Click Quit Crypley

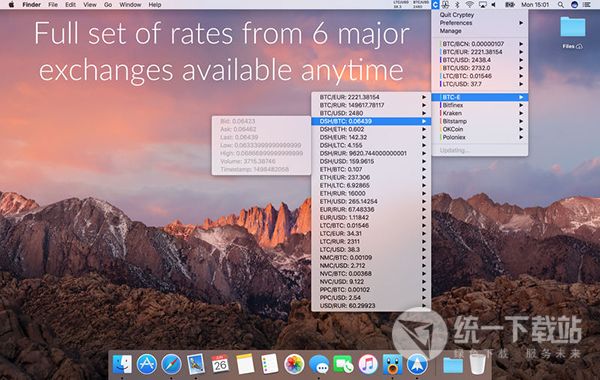(457, 15)
